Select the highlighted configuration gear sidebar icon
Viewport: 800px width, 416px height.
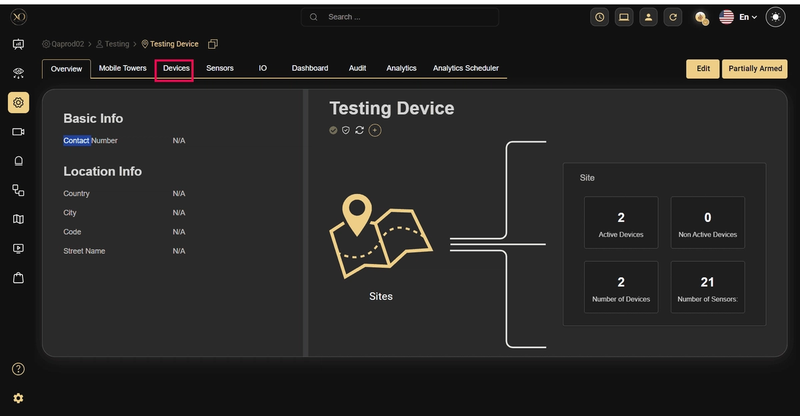[x=18, y=103]
